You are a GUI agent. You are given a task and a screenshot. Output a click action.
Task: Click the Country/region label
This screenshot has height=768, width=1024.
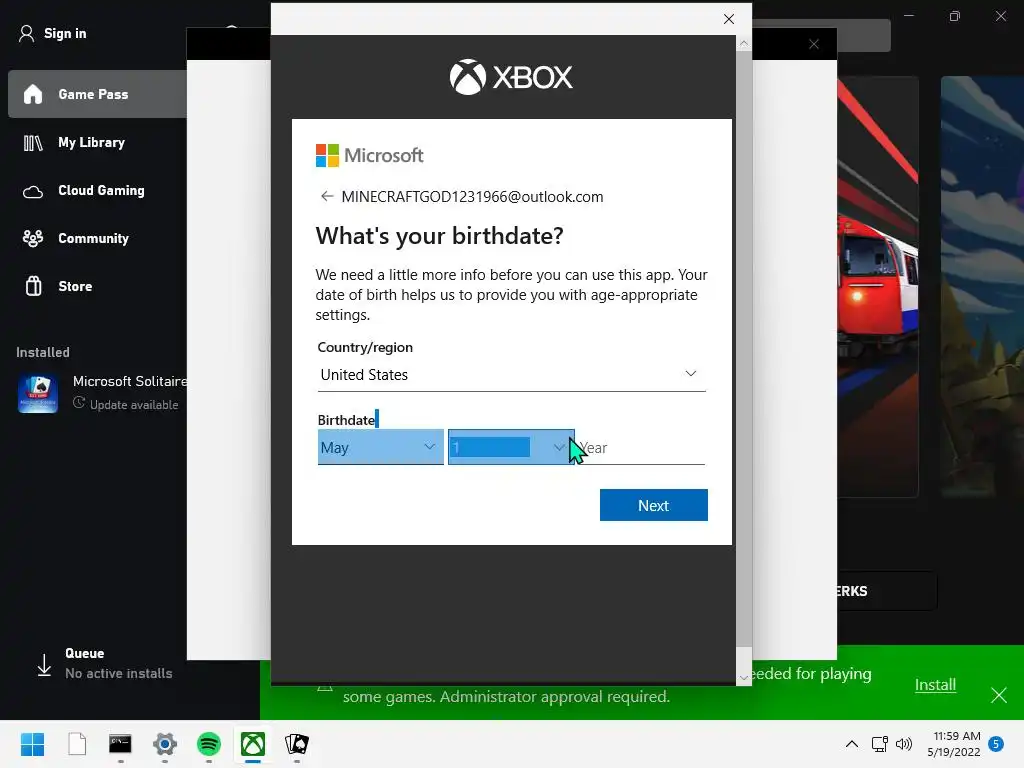(x=365, y=347)
